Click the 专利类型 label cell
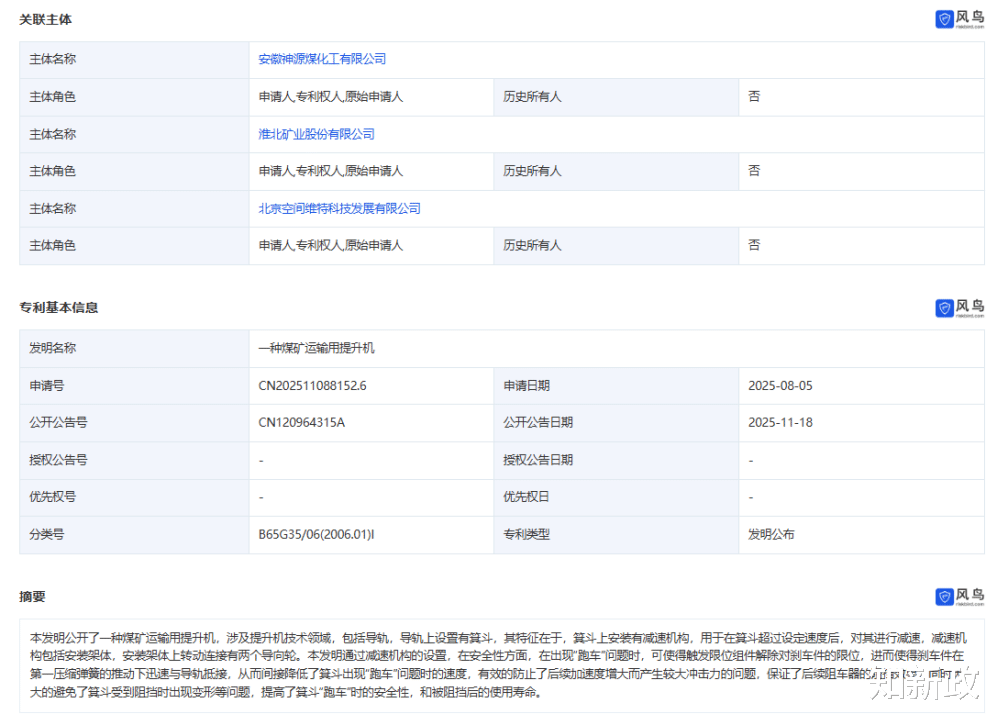The height and width of the screenshot is (725, 998). (616, 535)
